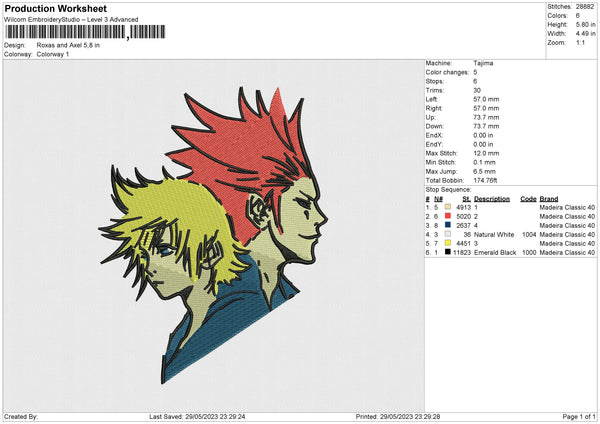The height and width of the screenshot is (424, 600).
Task: Click the Code column header
Action: 528,199
